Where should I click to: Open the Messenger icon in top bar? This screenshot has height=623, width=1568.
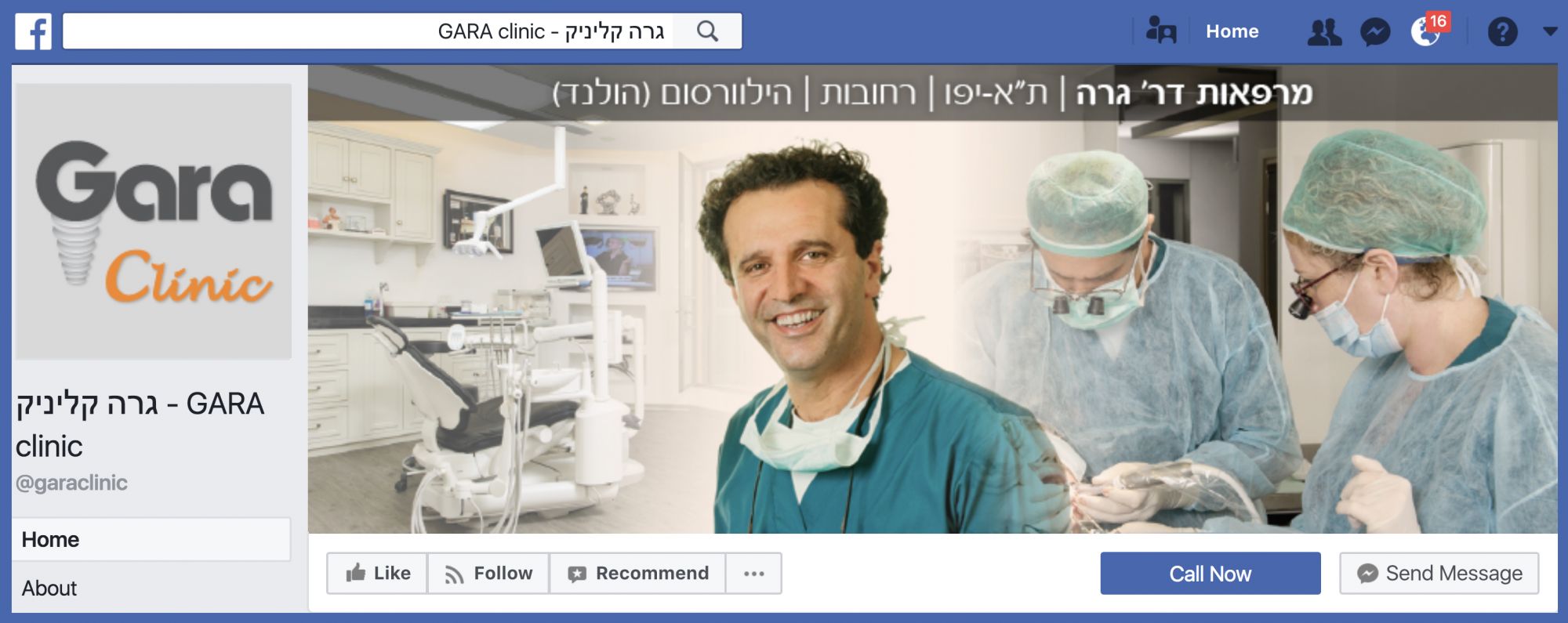coord(1375,32)
